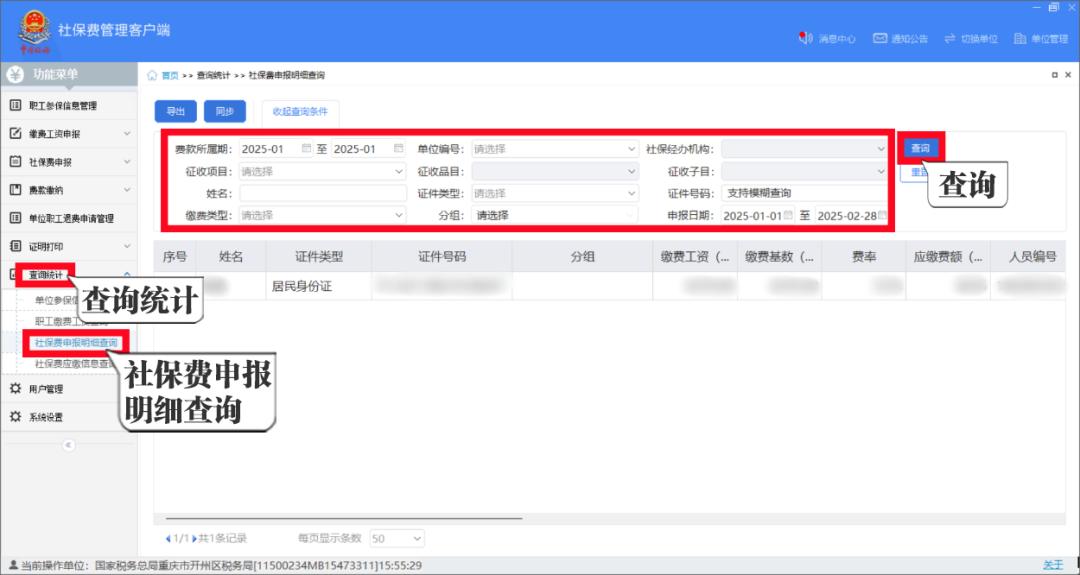1080x575 pixels.
Task: Change 每页显示条数 page size dropdown
Action: point(390,538)
